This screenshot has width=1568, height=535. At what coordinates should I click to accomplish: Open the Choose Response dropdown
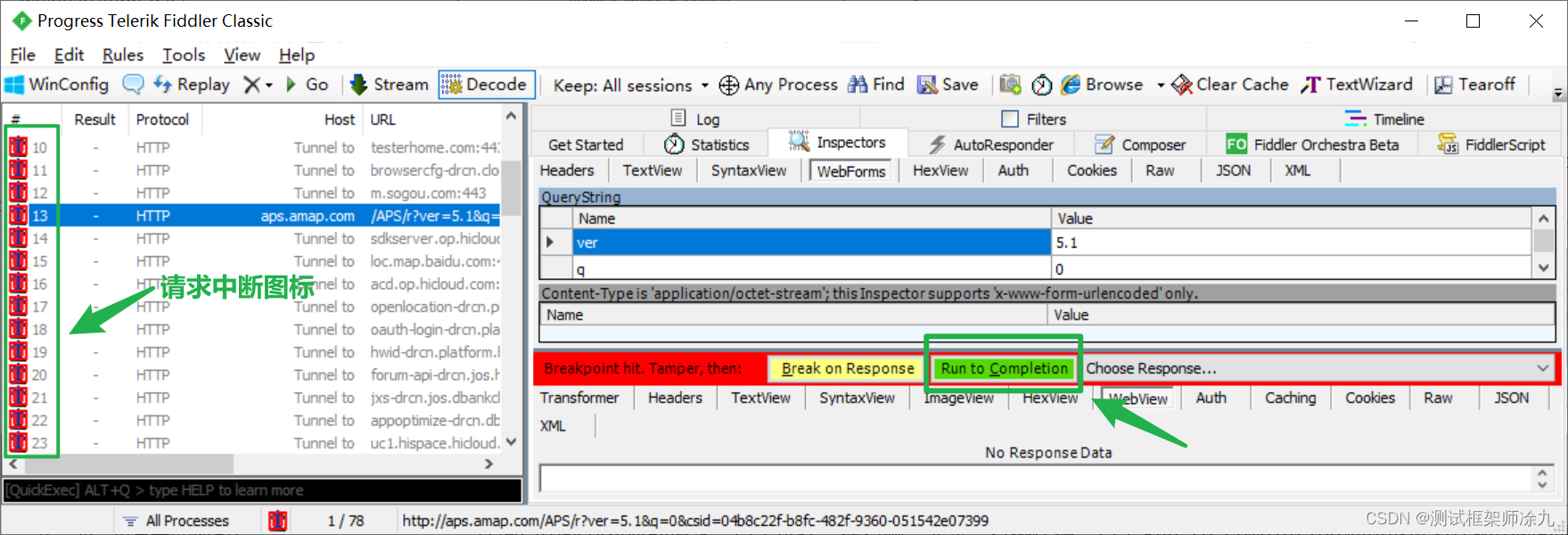click(1318, 368)
